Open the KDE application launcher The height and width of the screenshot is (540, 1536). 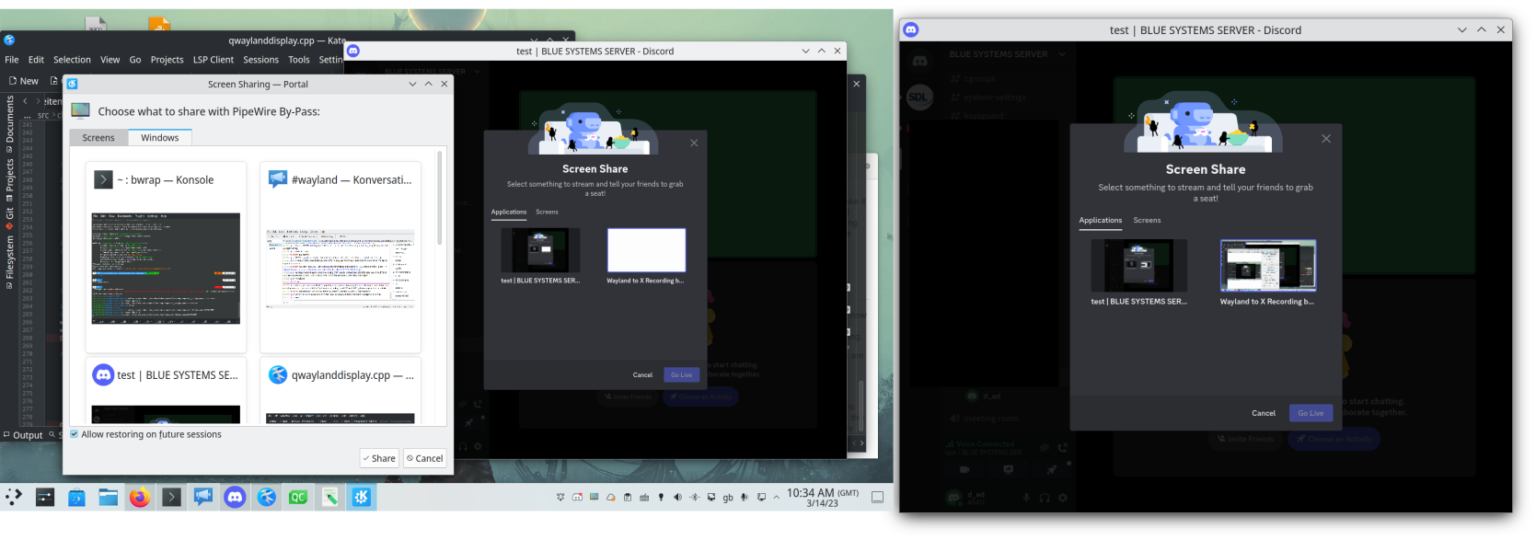[14, 497]
